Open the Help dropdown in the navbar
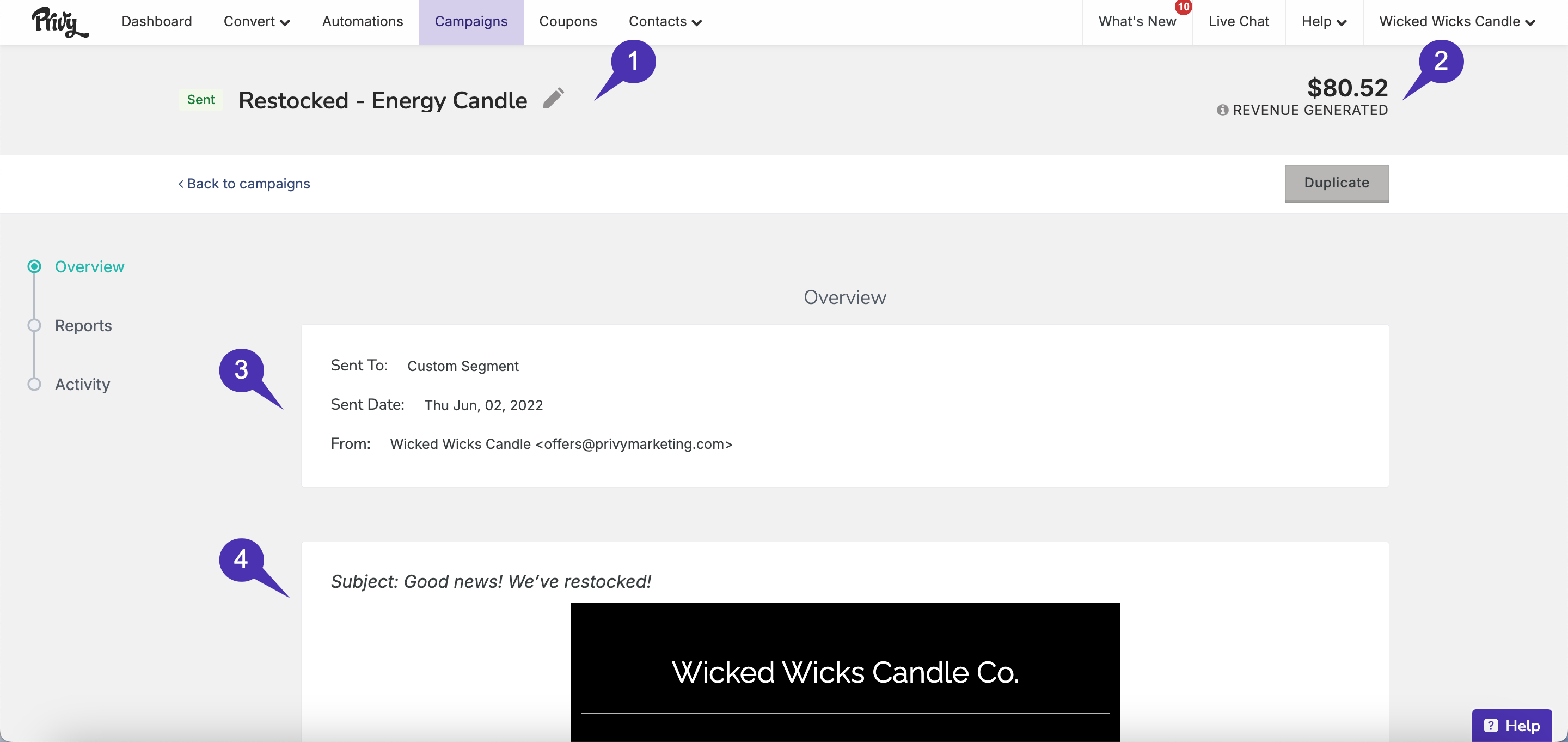Screen dimensions: 1568x742 pyautogui.click(x=1324, y=22)
